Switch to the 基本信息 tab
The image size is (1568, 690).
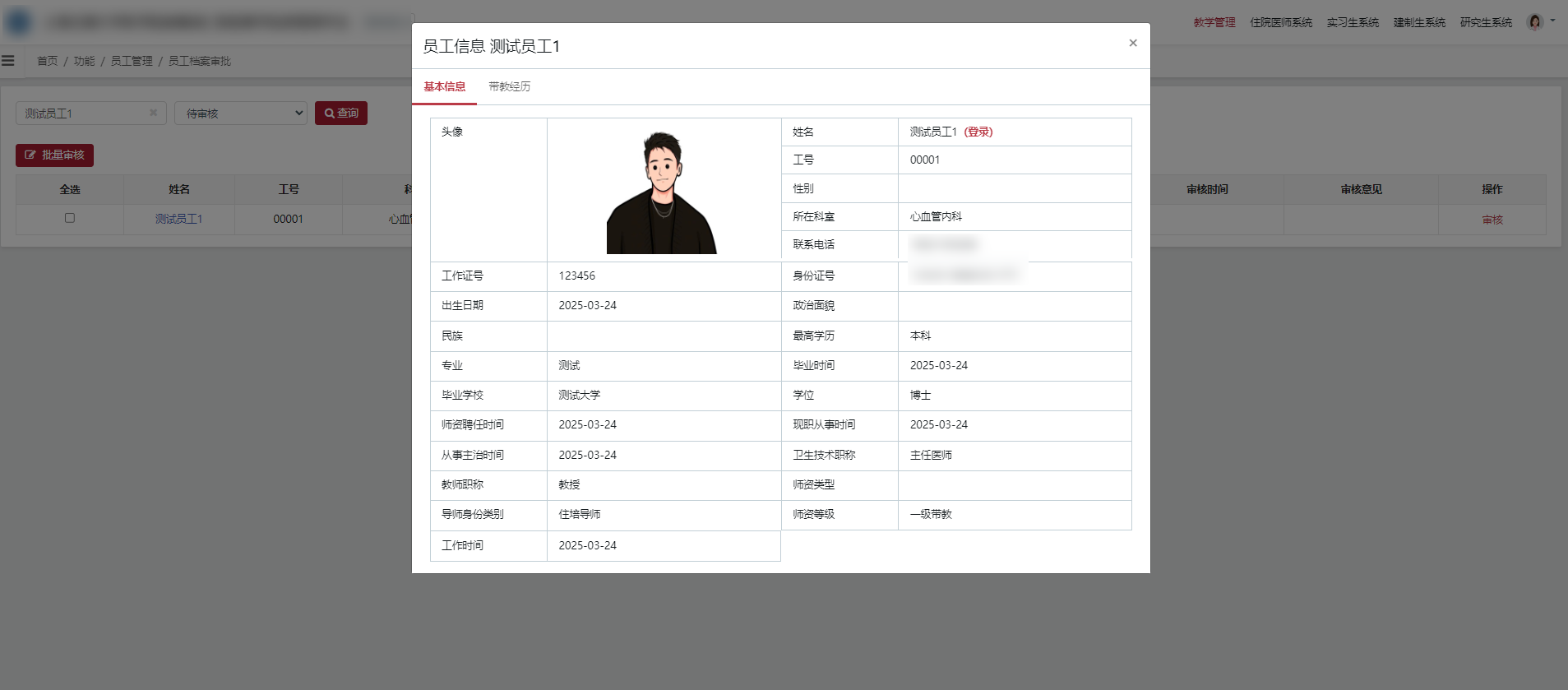(445, 86)
